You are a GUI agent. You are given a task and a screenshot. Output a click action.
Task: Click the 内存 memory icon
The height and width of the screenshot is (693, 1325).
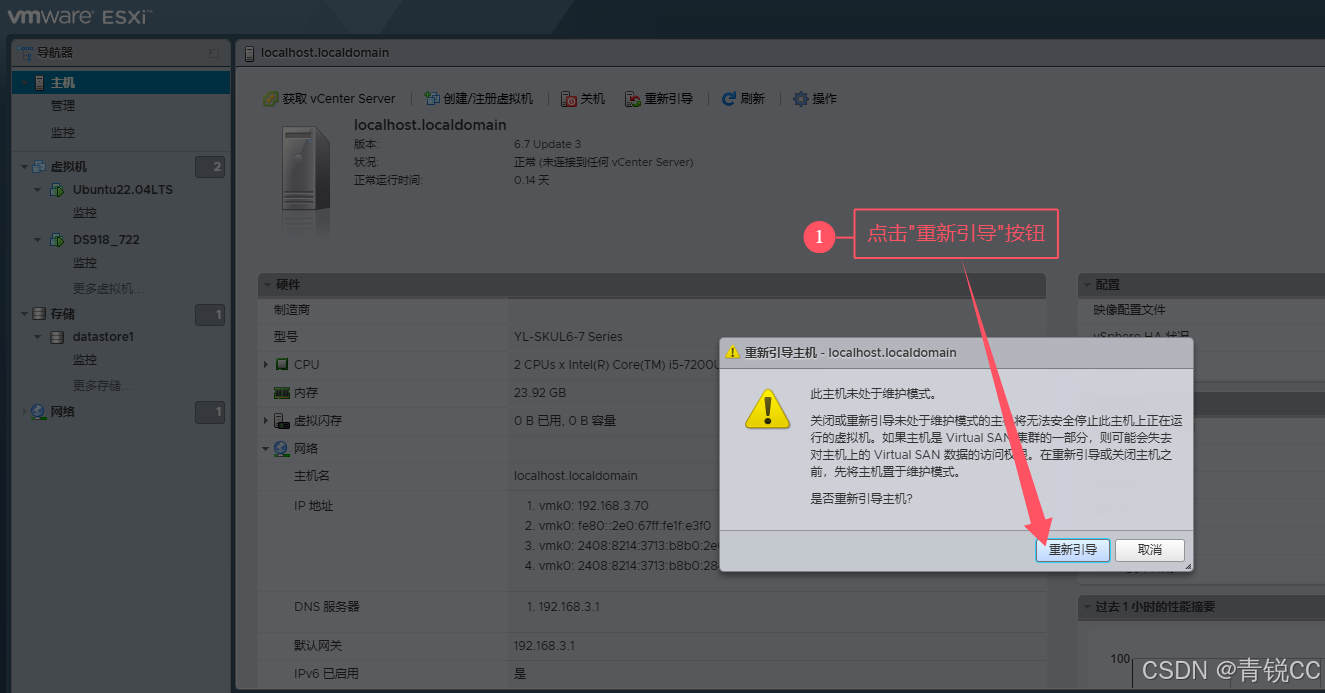pyautogui.click(x=282, y=393)
